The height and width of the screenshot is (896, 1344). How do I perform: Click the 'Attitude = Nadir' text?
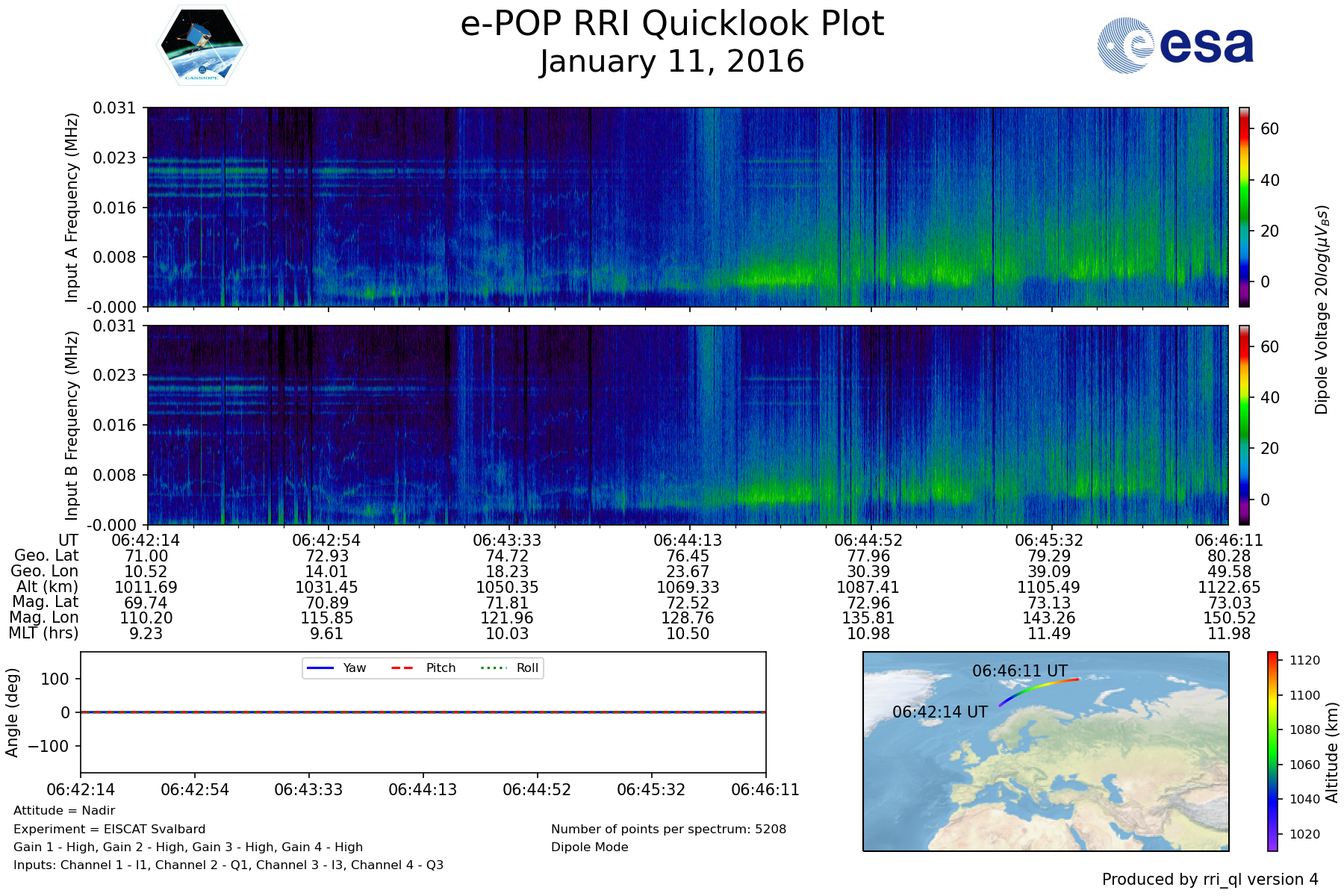point(64,810)
